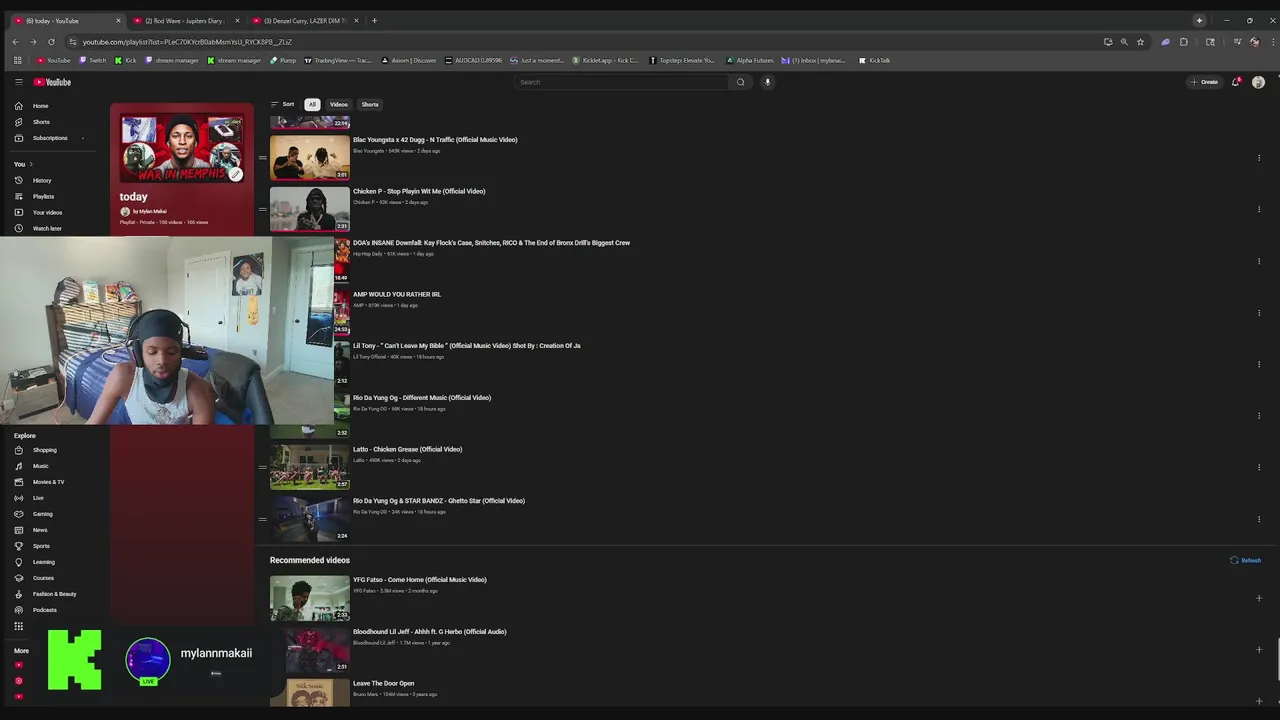Open the options menu for the Lil Tony row
This screenshot has height=720, width=1280.
(x=1259, y=364)
